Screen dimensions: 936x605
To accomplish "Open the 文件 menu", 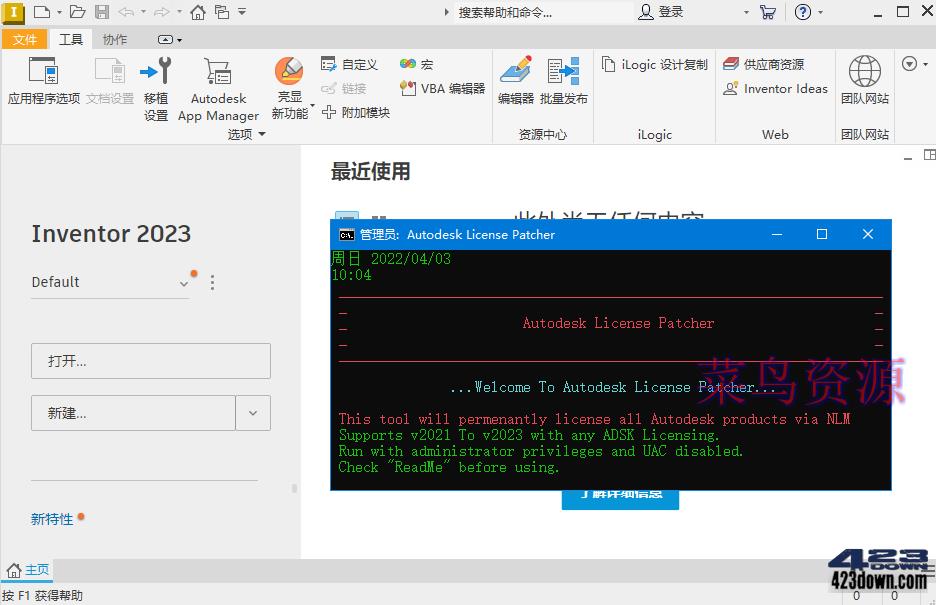I will pos(25,39).
